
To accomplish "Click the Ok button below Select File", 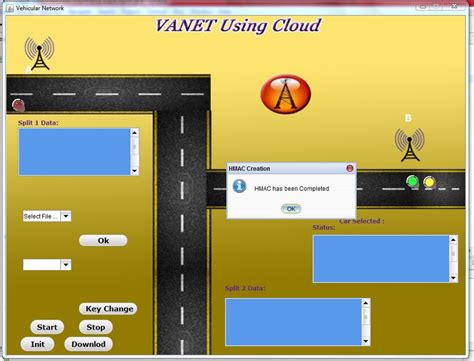I will pos(103,241).
